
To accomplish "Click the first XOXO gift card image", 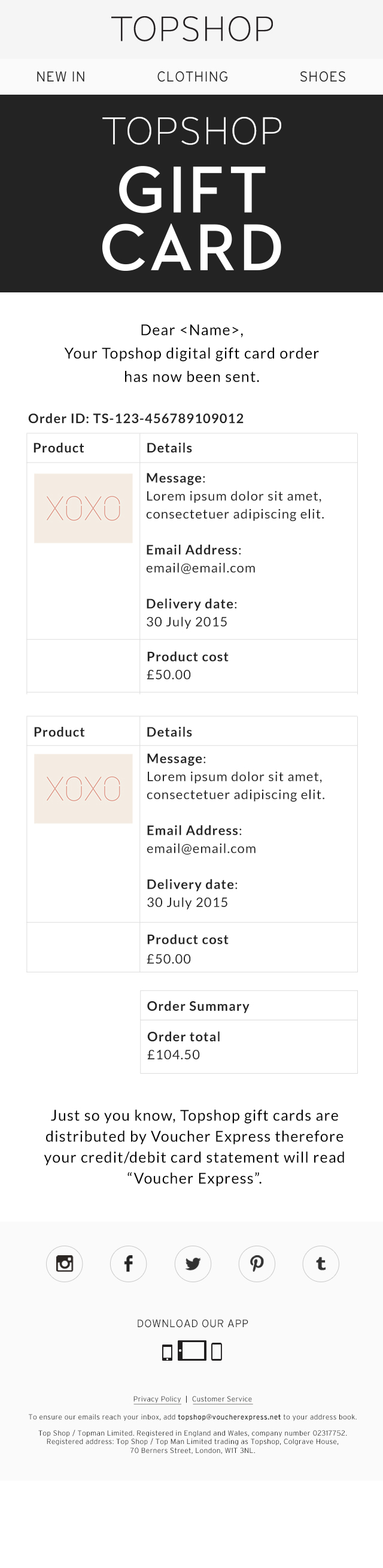I will click(x=83, y=508).
